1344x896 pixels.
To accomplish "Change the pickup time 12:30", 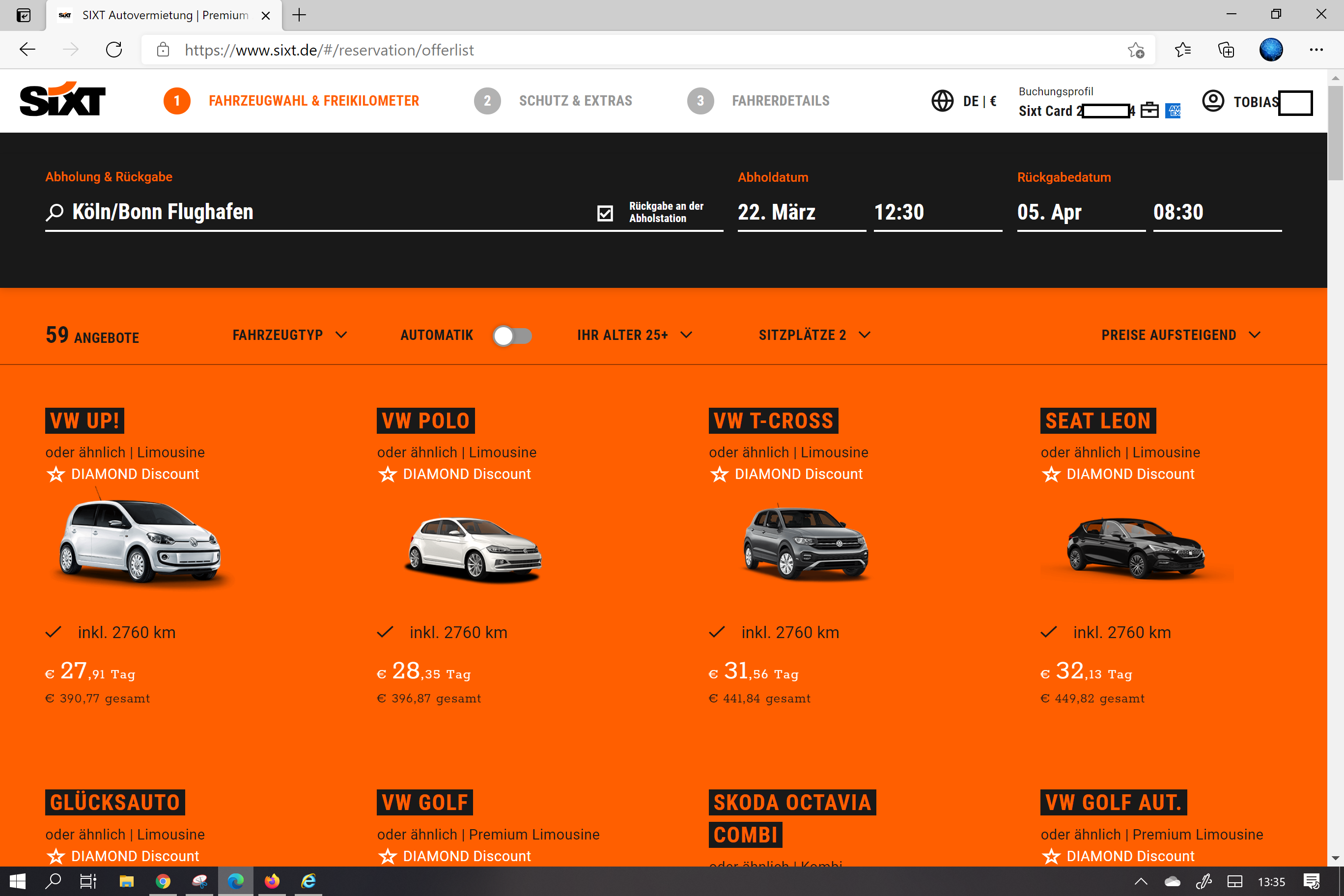I will pyautogui.click(x=938, y=213).
